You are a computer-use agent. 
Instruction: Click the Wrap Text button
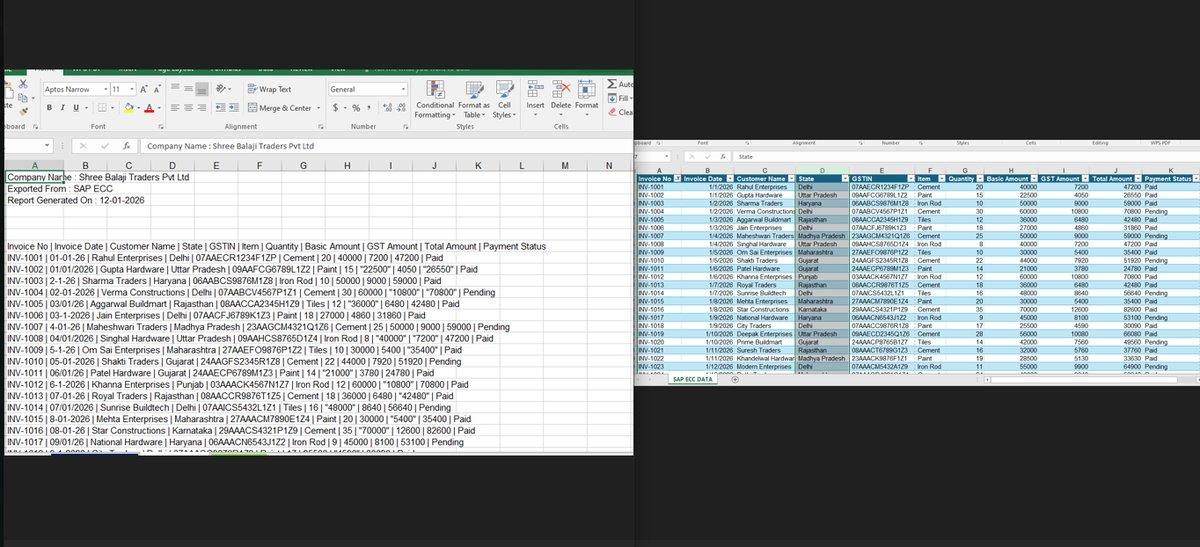pos(268,89)
